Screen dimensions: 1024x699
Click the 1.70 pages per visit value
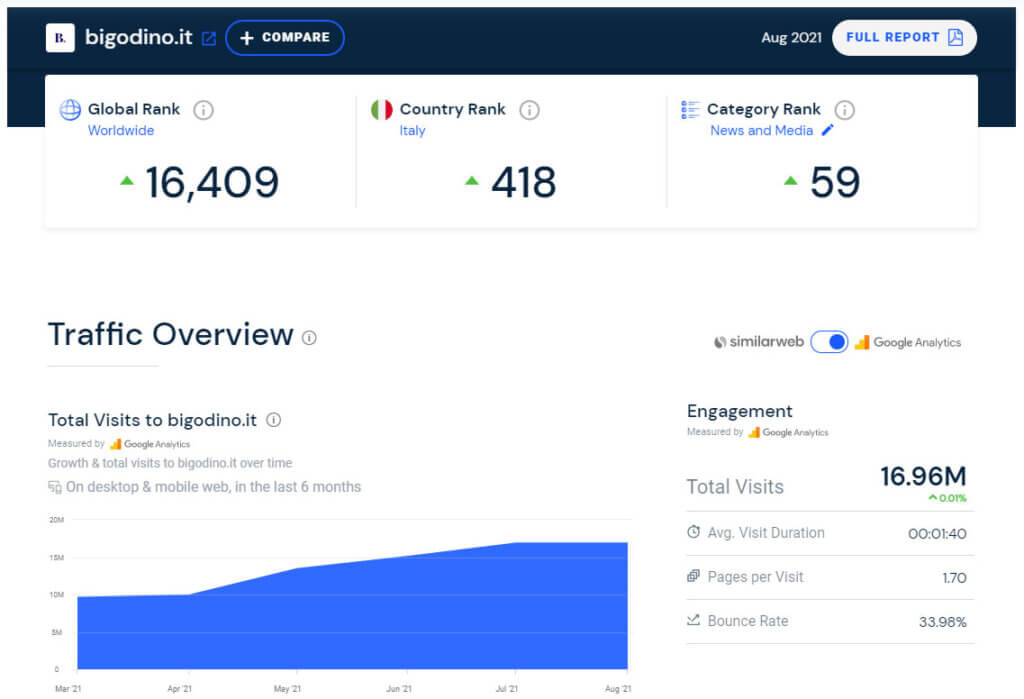pyautogui.click(x=954, y=578)
